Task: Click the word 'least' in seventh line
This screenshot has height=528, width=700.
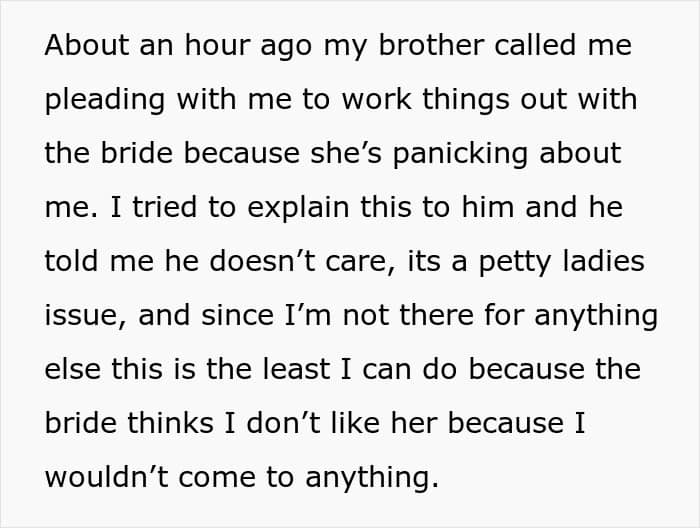Action: (x=296, y=369)
